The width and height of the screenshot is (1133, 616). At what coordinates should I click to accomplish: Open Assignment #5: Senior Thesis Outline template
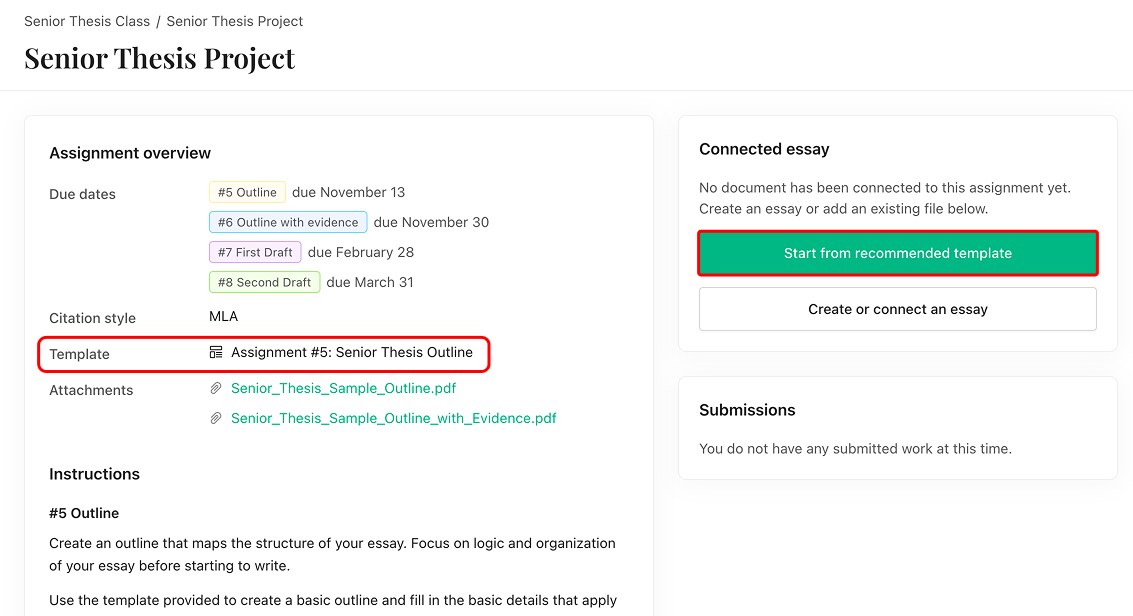coord(352,352)
